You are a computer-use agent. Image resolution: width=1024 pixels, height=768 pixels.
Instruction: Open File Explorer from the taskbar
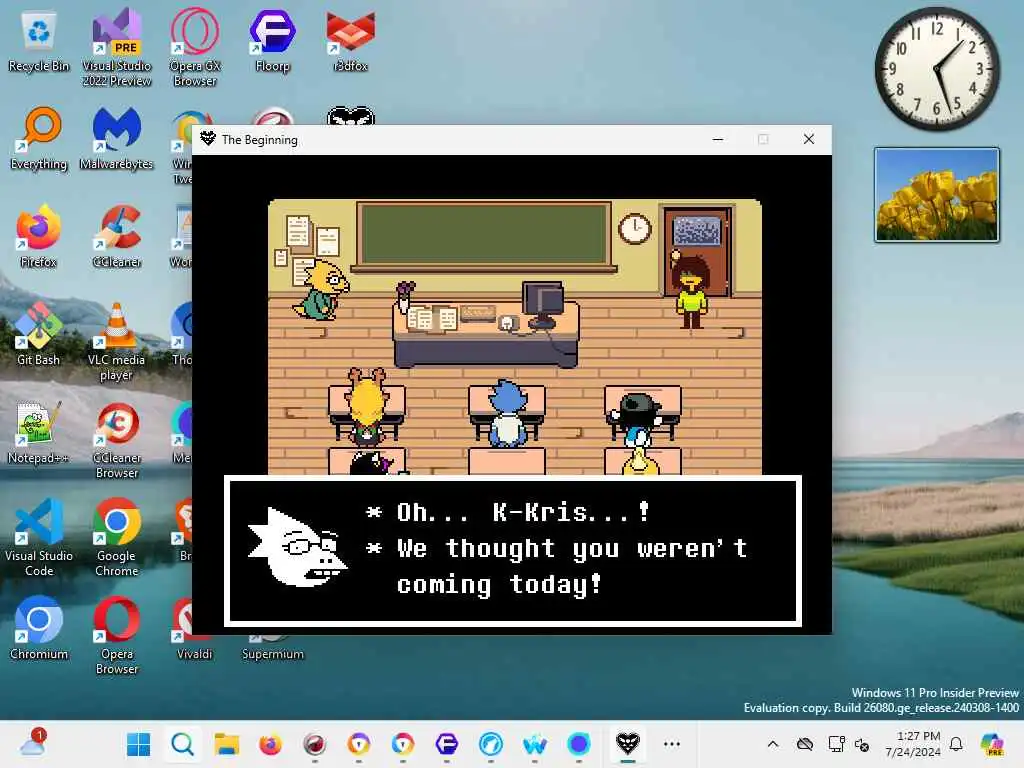tap(227, 744)
